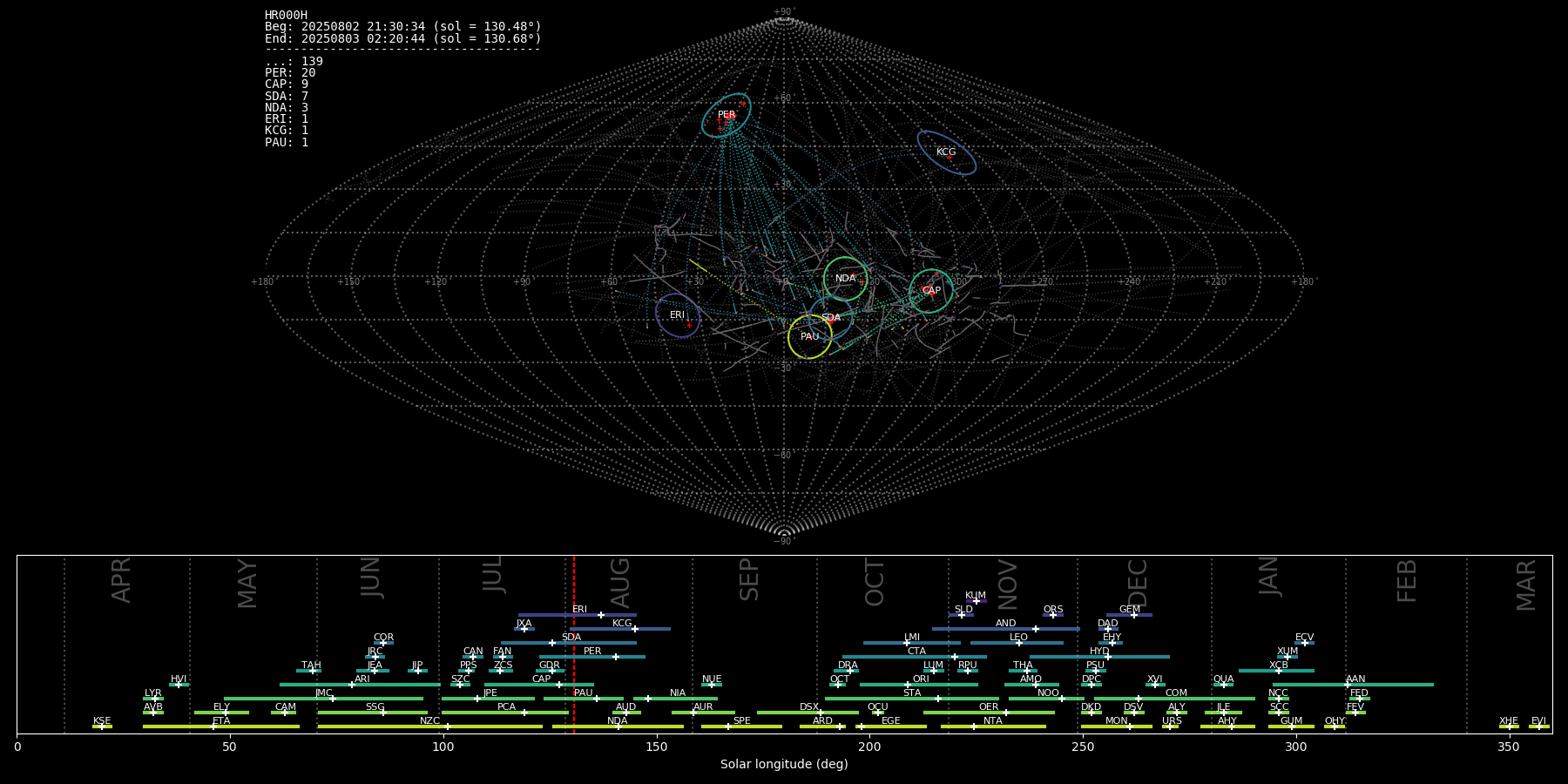Click the PER radiant circle on sky map
The image size is (1568, 784).
(x=727, y=115)
